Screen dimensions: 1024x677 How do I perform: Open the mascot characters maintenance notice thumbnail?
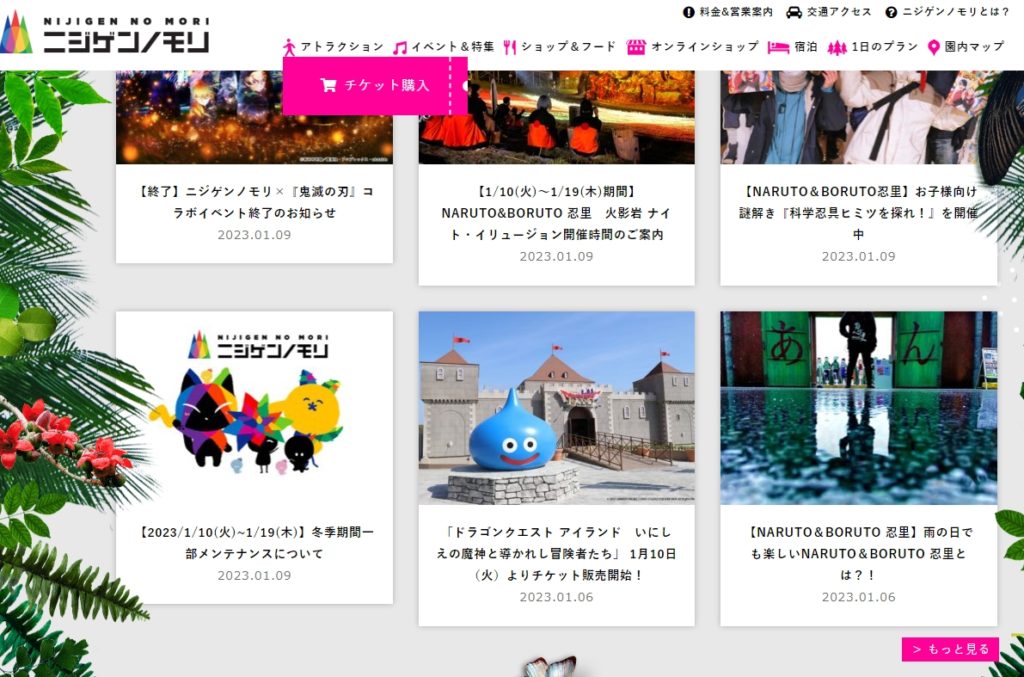tap(254, 407)
